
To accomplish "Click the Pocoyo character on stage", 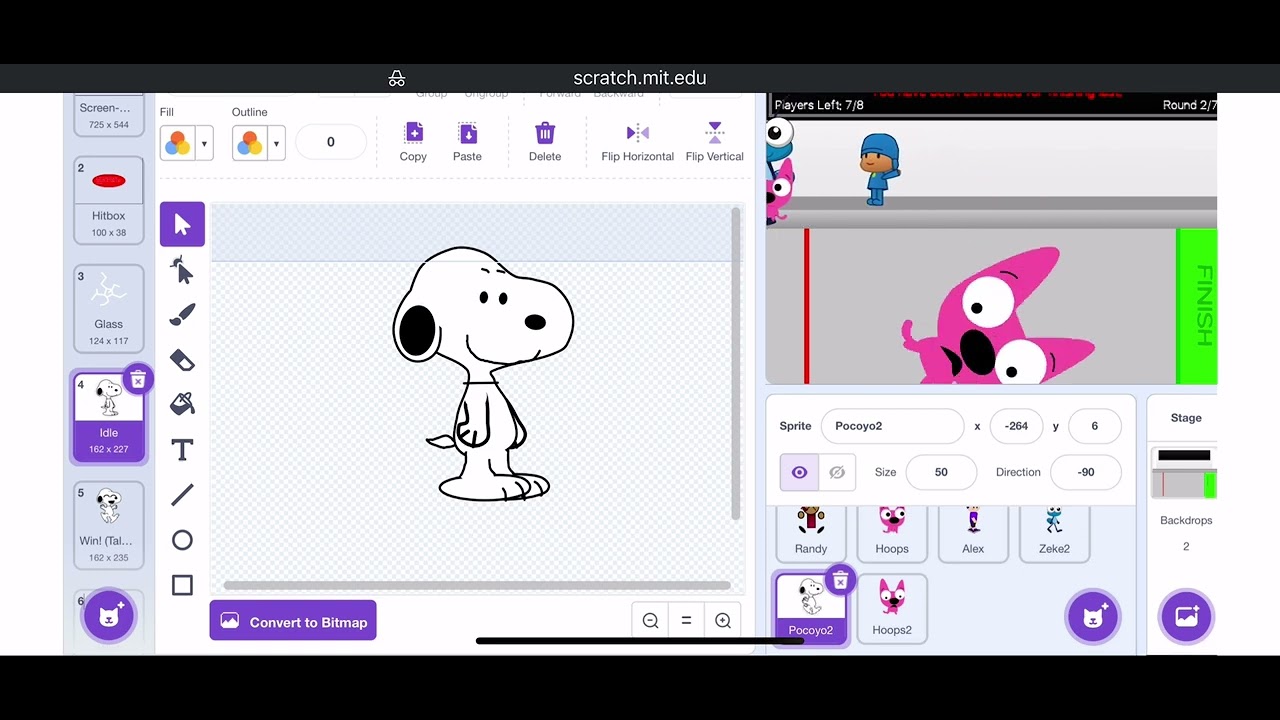I will point(879,169).
